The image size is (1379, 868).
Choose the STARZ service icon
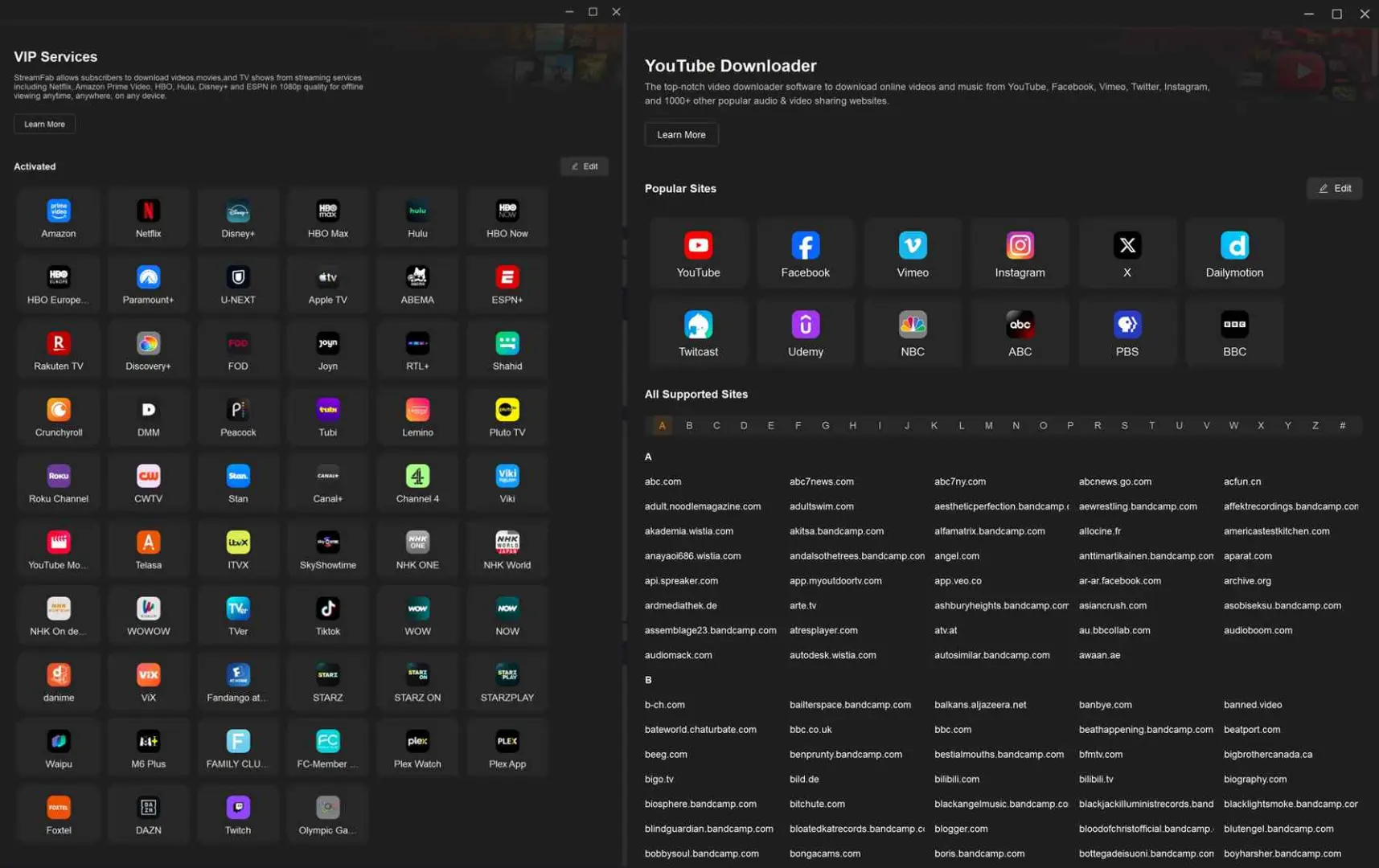point(328,682)
